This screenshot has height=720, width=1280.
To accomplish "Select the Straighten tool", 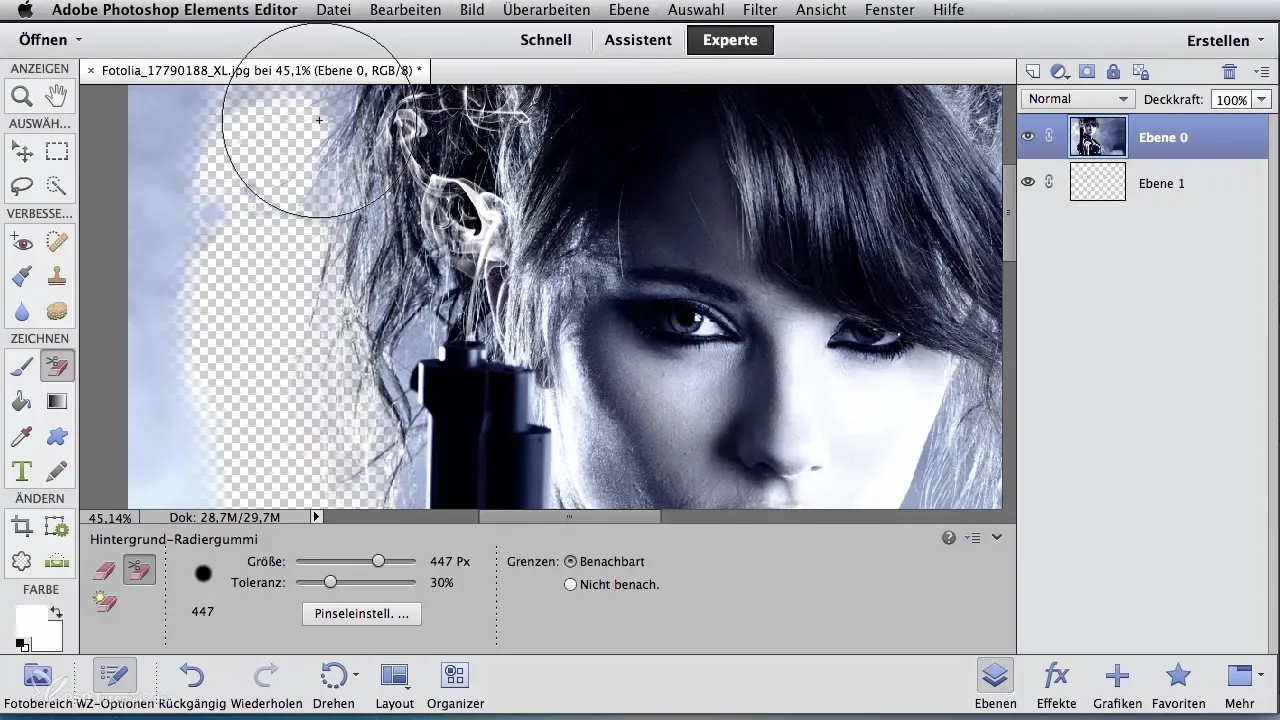I will (x=57, y=561).
